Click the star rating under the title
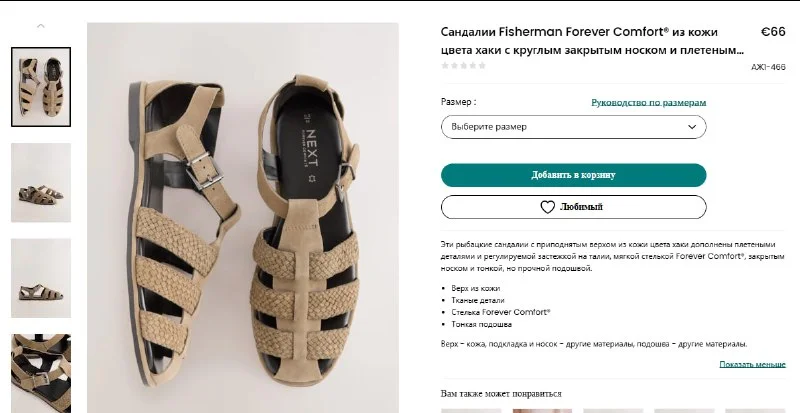The width and height of the screenshot is (800, 413). pos(464,66)
